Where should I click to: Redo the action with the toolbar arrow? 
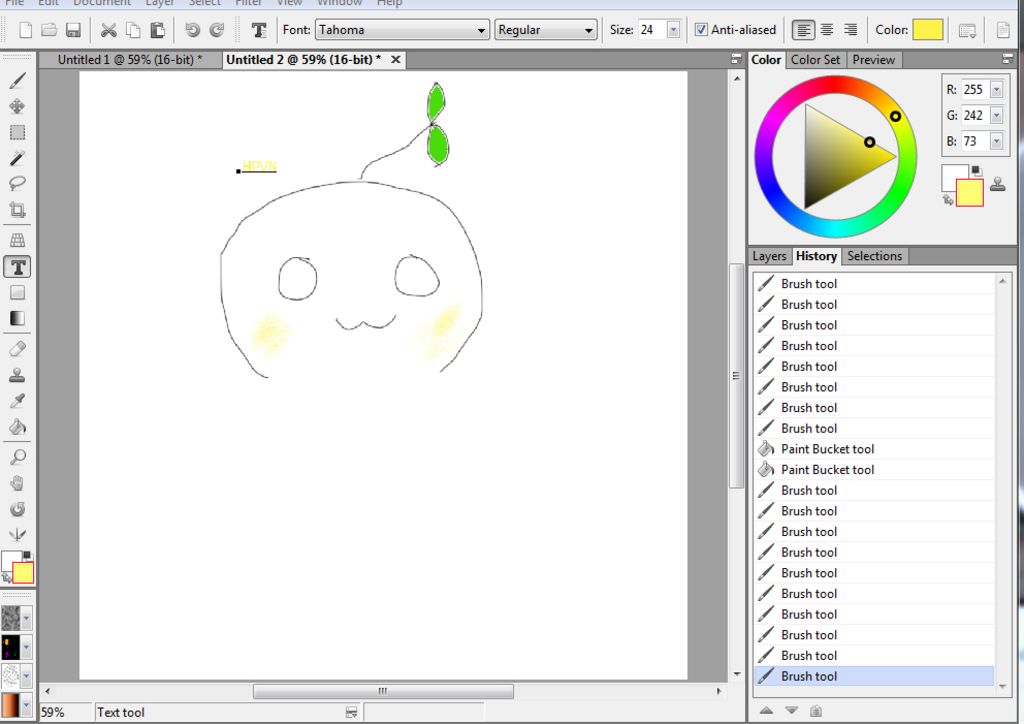[217, 30]
